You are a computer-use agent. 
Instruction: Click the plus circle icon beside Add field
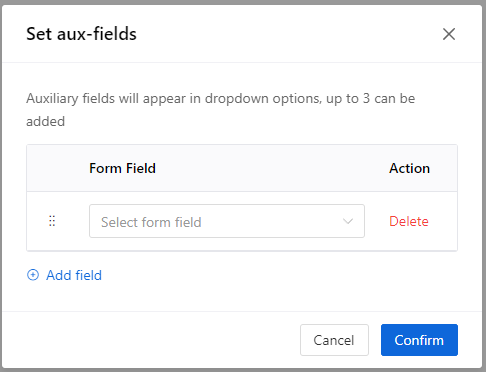33,275
